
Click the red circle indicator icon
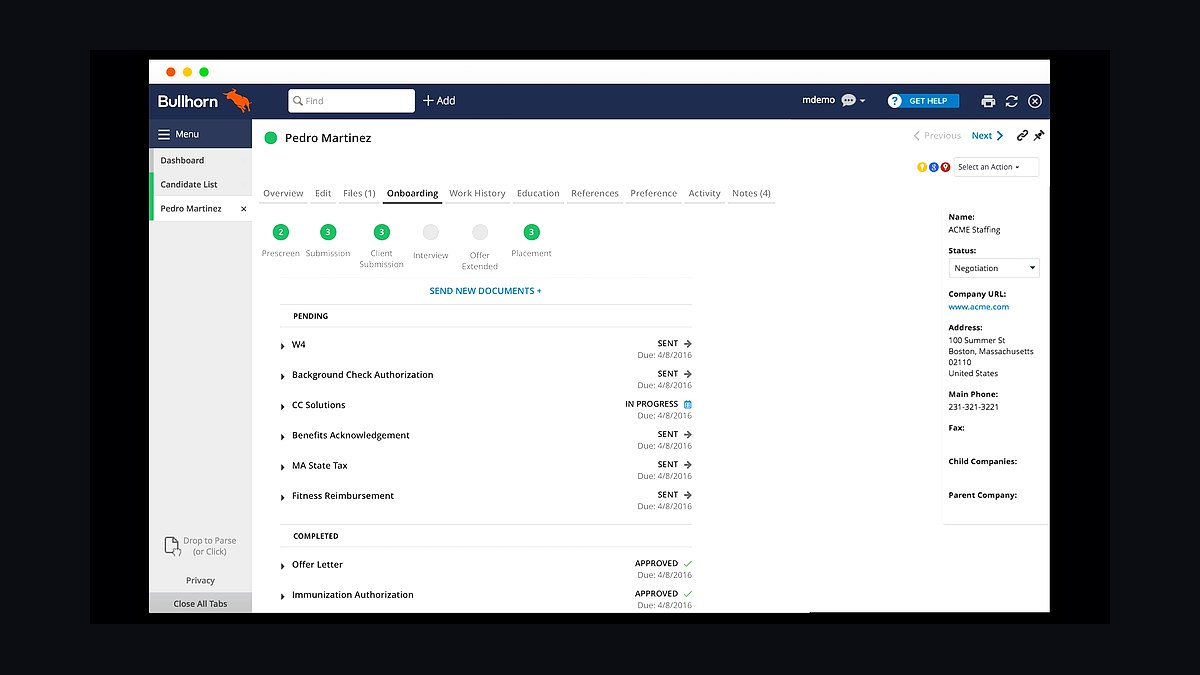(x=945, y=167)
